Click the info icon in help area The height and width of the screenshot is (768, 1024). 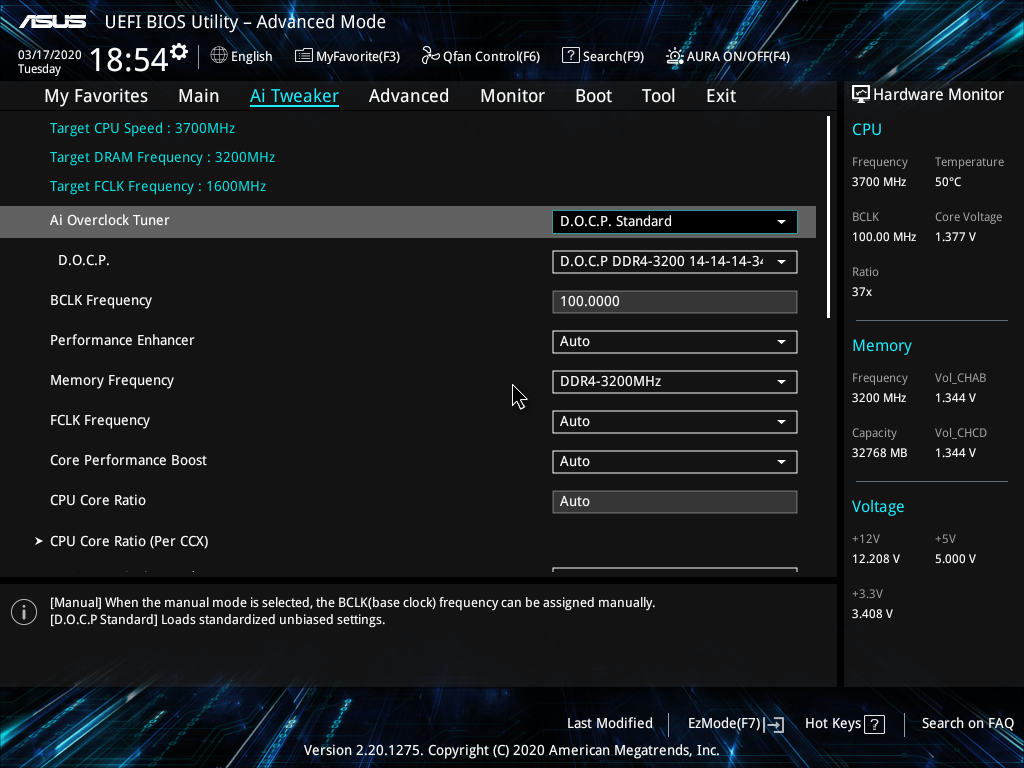pos(24,612)
